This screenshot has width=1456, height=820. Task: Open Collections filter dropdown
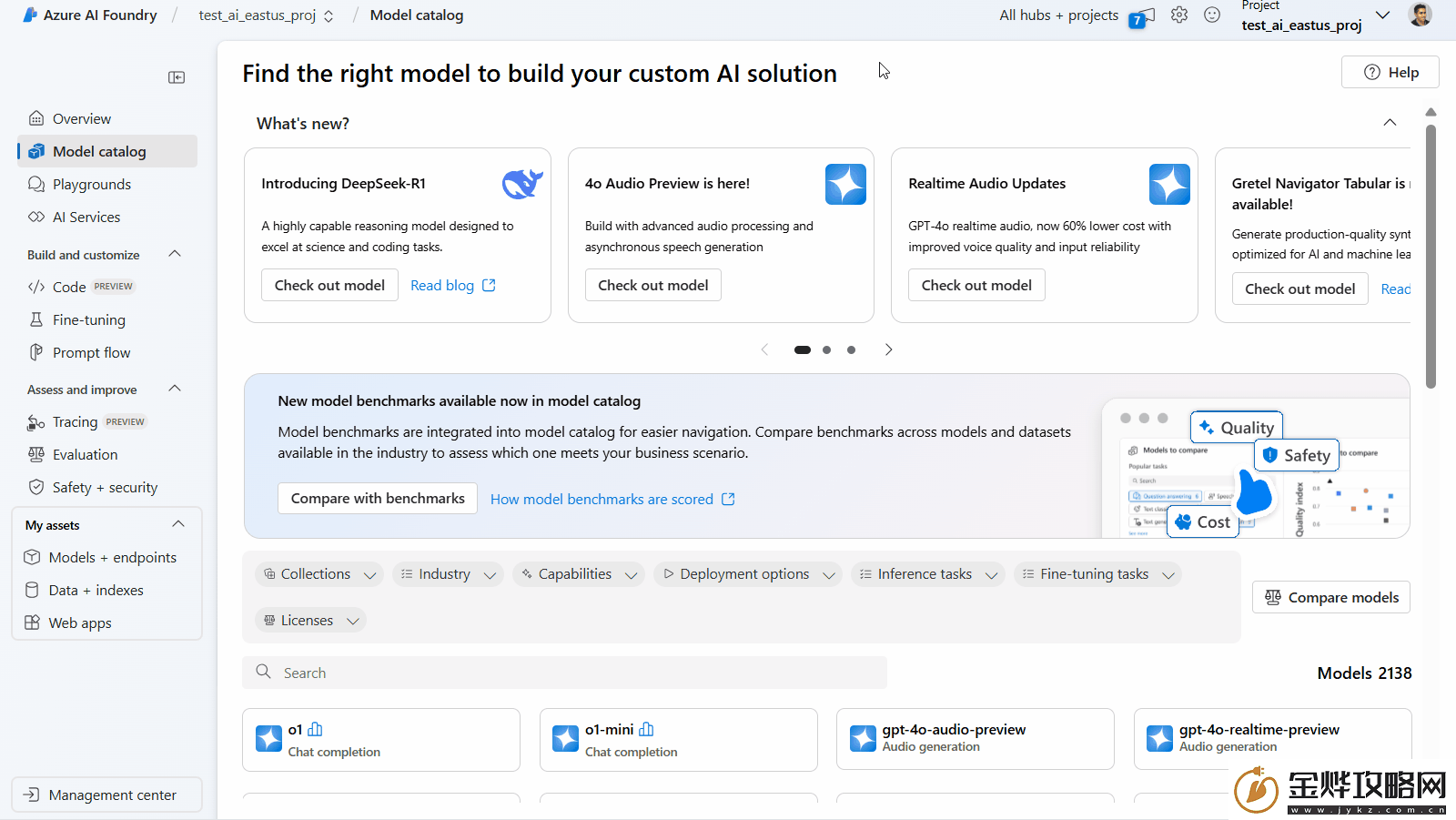pyautogui.click(x=318, y=574)
